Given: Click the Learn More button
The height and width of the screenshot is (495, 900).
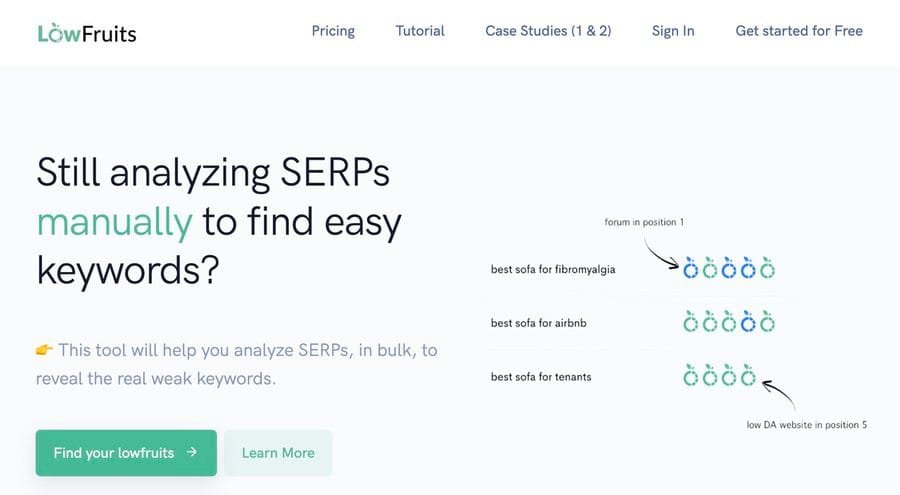Looking at the screenshot, I should tap(278, 453).
